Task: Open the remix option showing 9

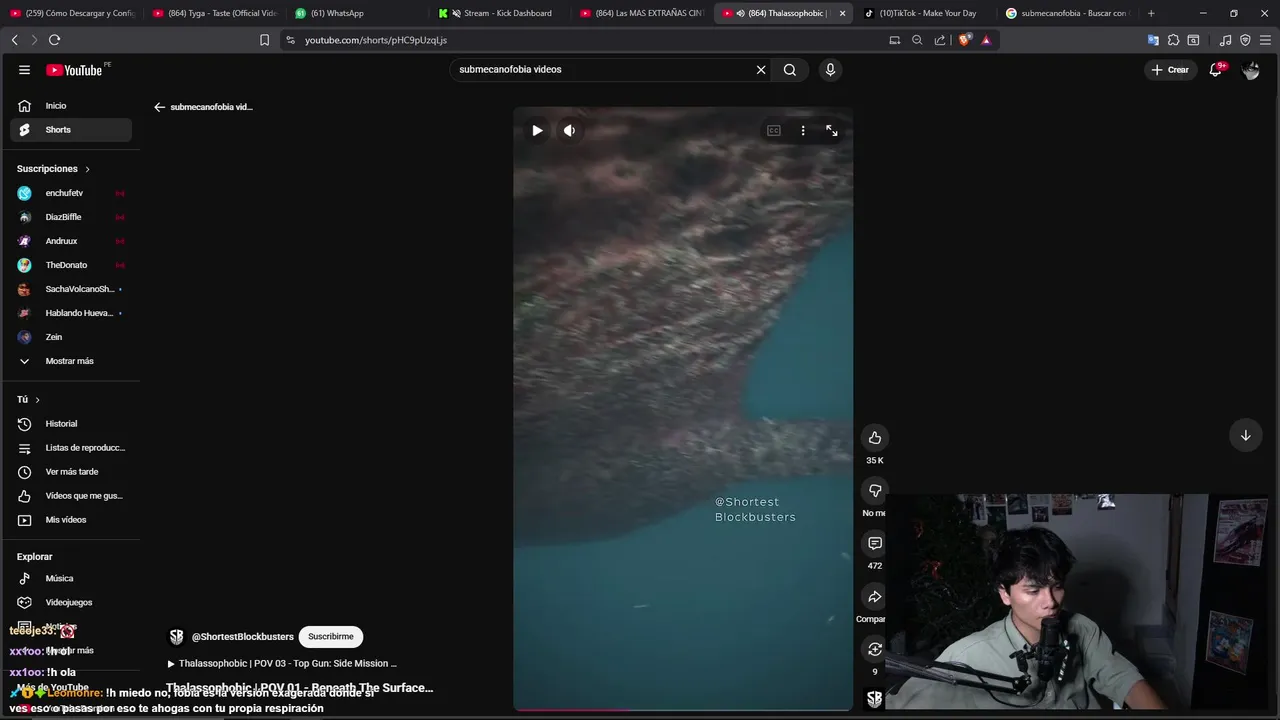Action: point(875,650)
